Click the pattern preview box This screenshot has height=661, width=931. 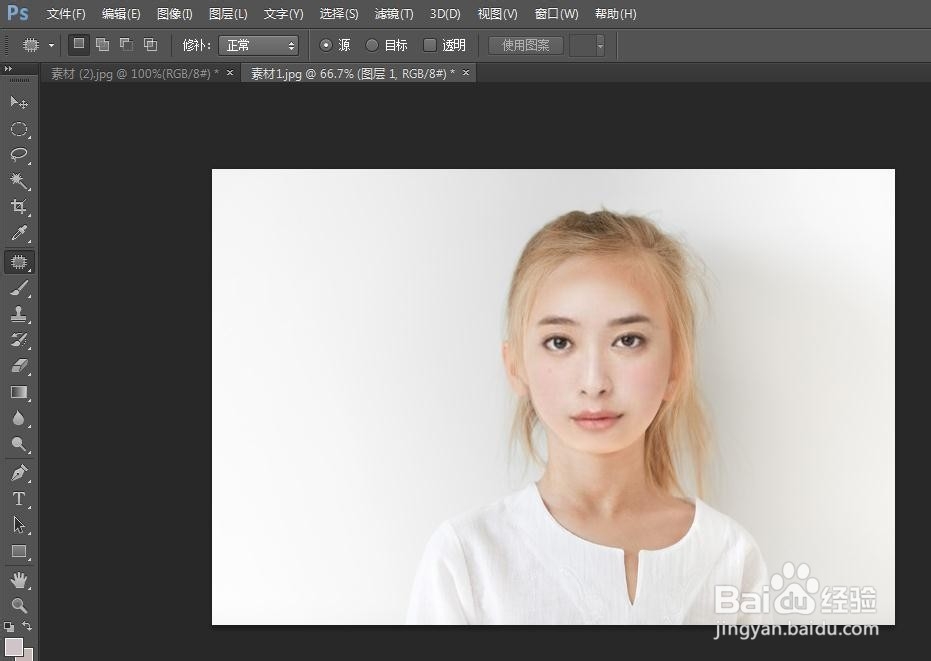click(x=582, y=45)
